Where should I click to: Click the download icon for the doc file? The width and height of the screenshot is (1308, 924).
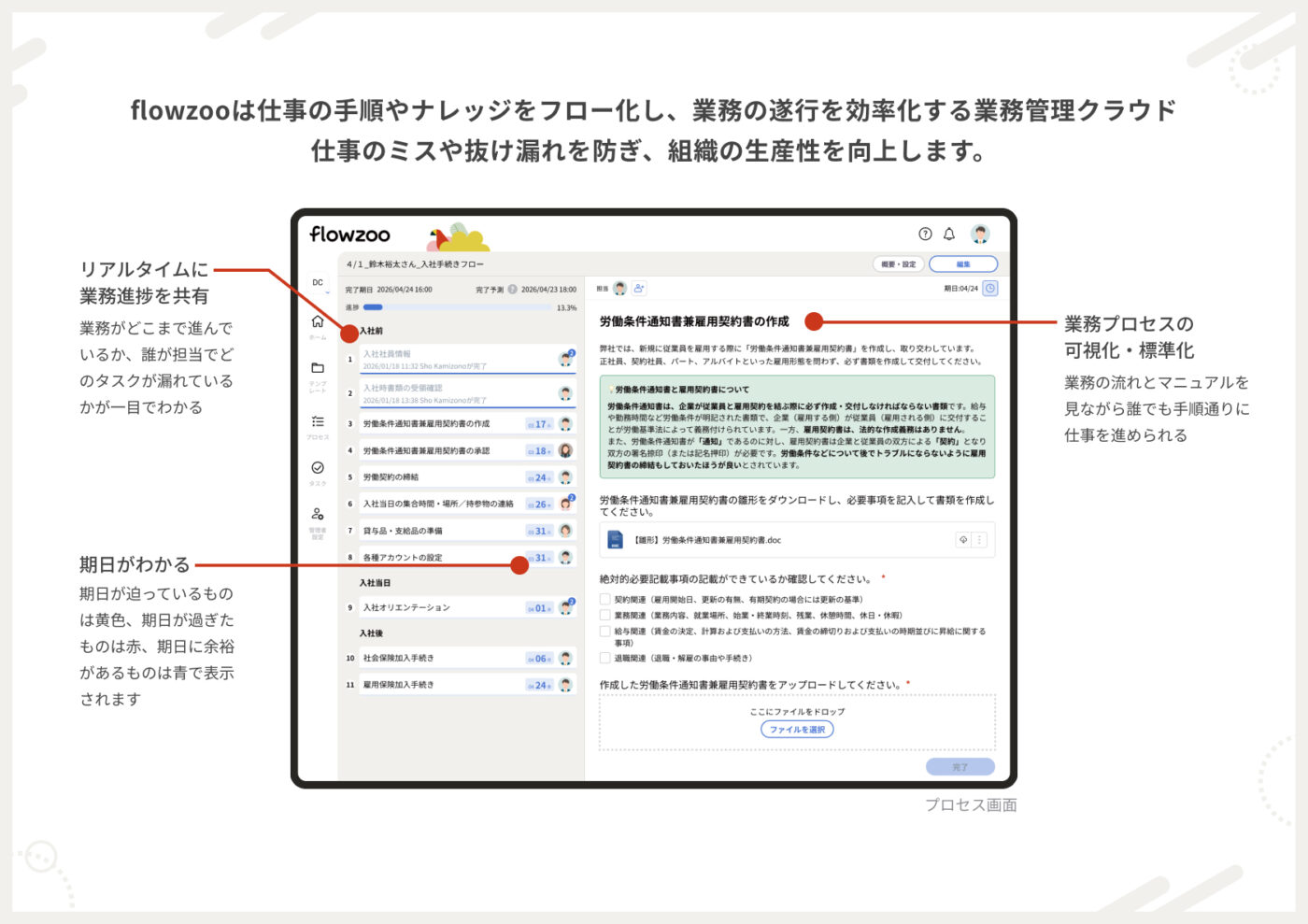pos(963,540)
